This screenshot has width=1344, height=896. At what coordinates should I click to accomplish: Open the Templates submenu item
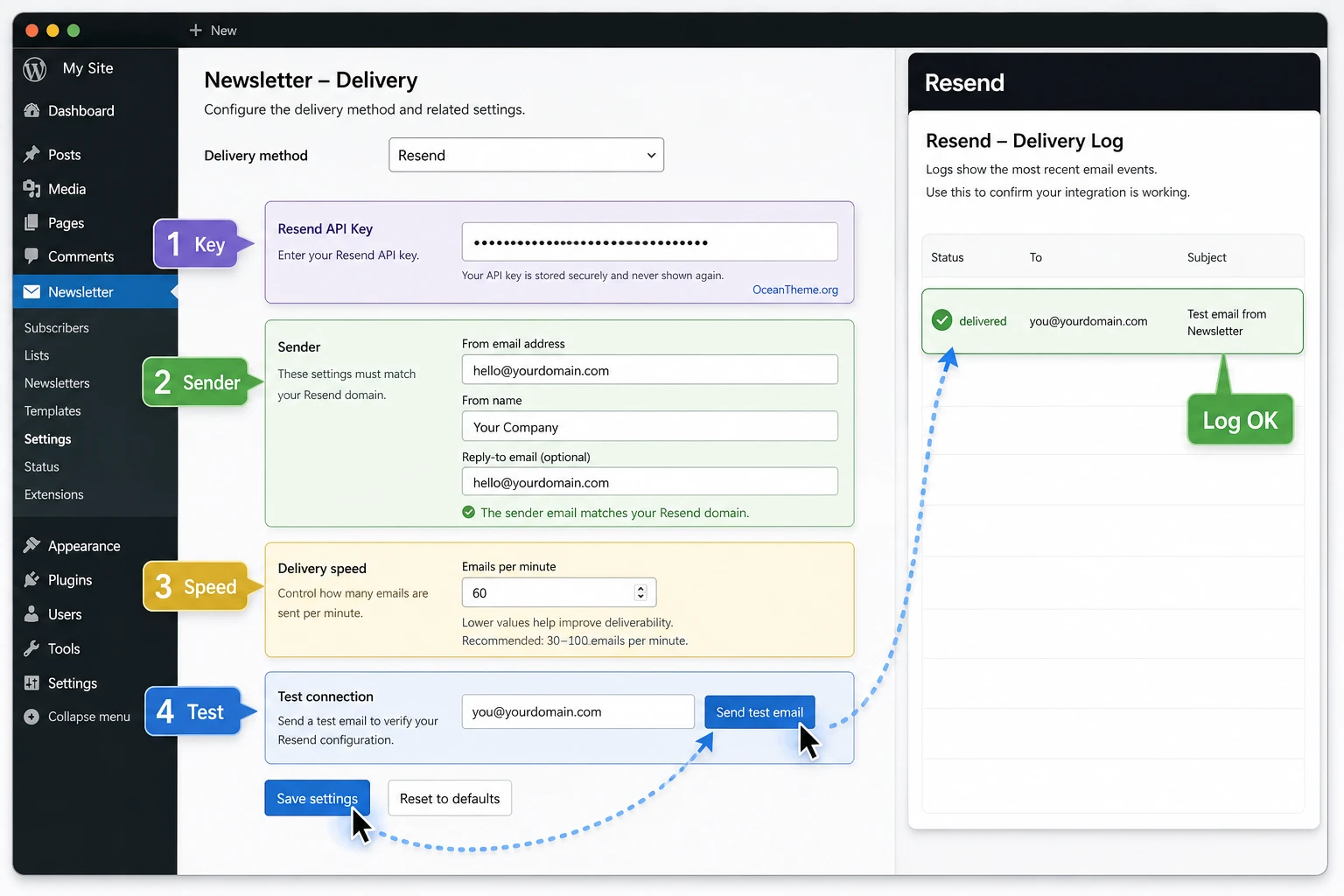click(x=52, y=410)
